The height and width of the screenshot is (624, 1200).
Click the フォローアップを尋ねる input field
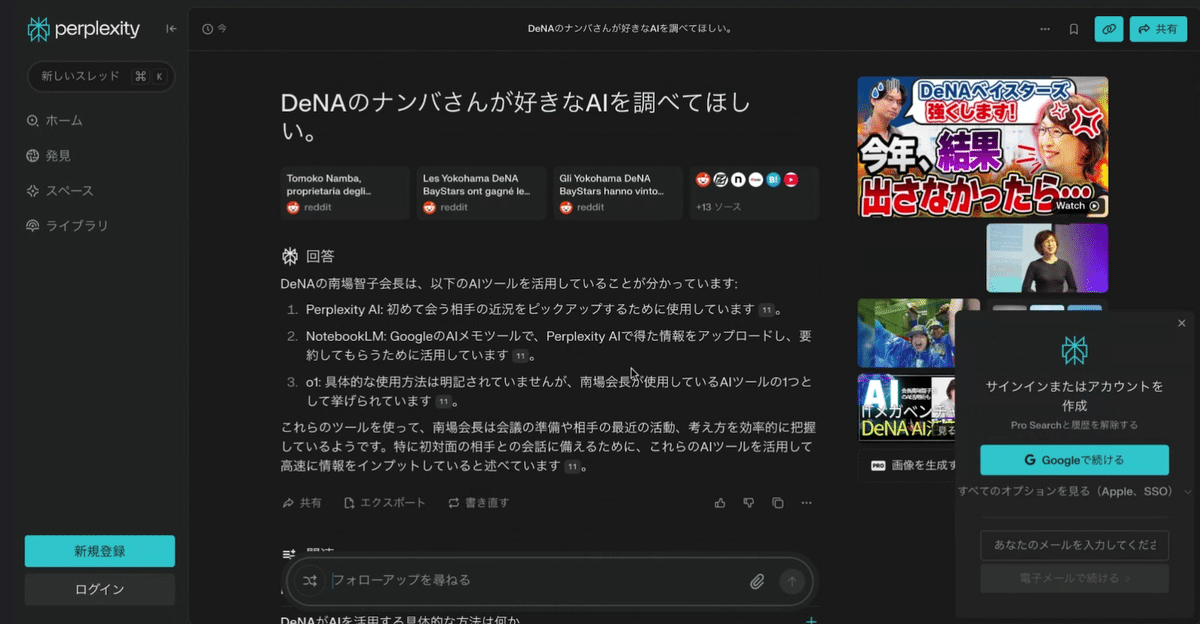pos(536,580)
